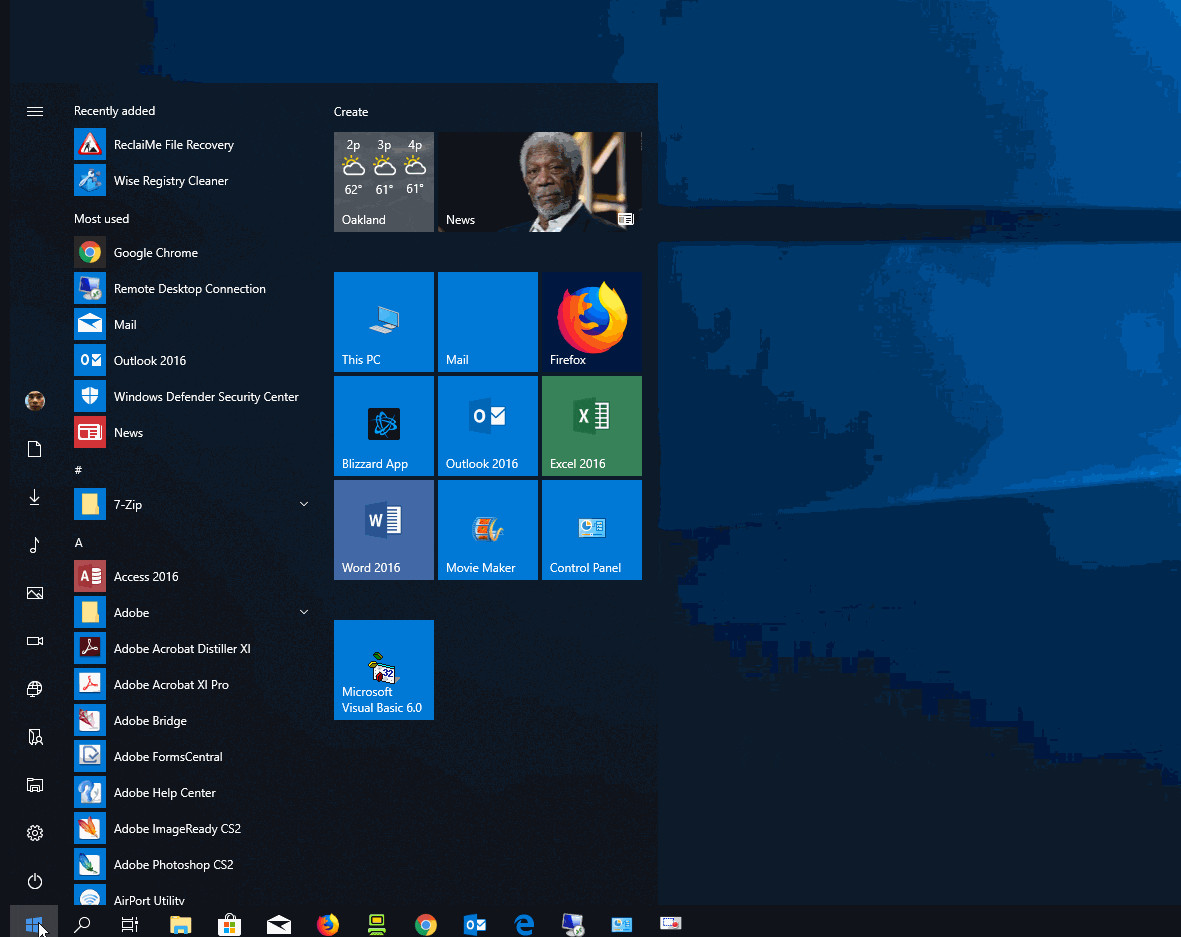Viewport: 1181px width, 937px height.
Task: Open the Movie Maker tile
Action: (488, 530)
